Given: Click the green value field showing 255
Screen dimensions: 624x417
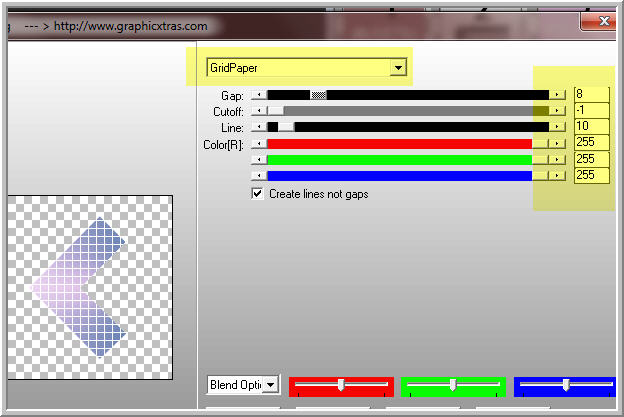Looking at the screenshot, I should (592, 159).
